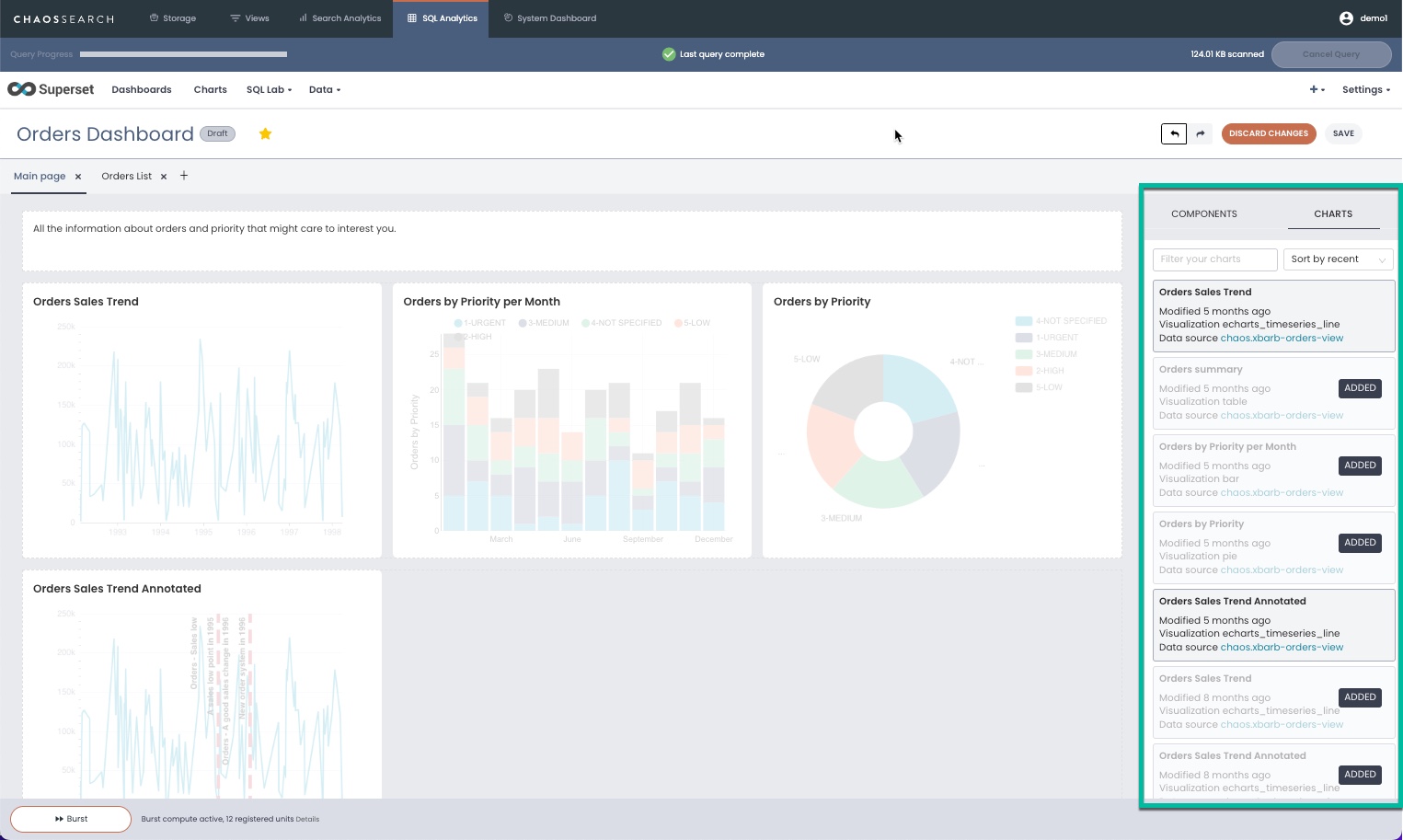Click the Superset logo

coord(51,89)
